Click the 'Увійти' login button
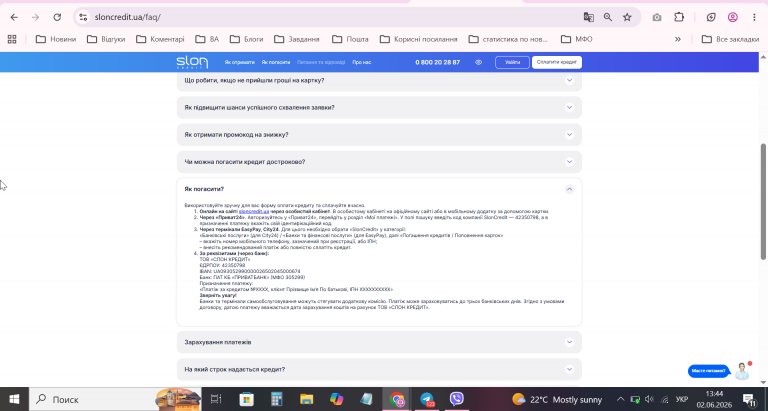Image resolution: width=768 pixels, height=411 pixels. 512,62
